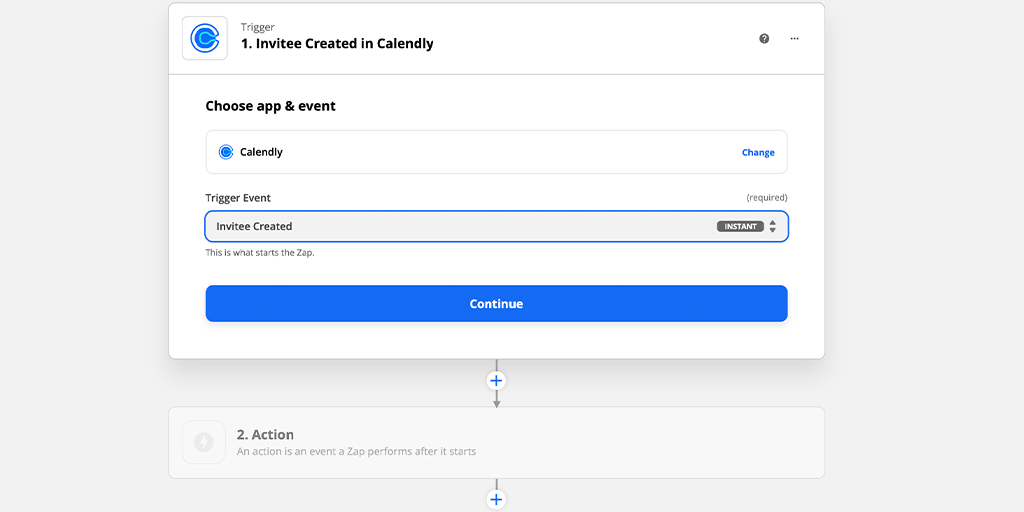Add a step with the upper plus icon

(496, 381)
